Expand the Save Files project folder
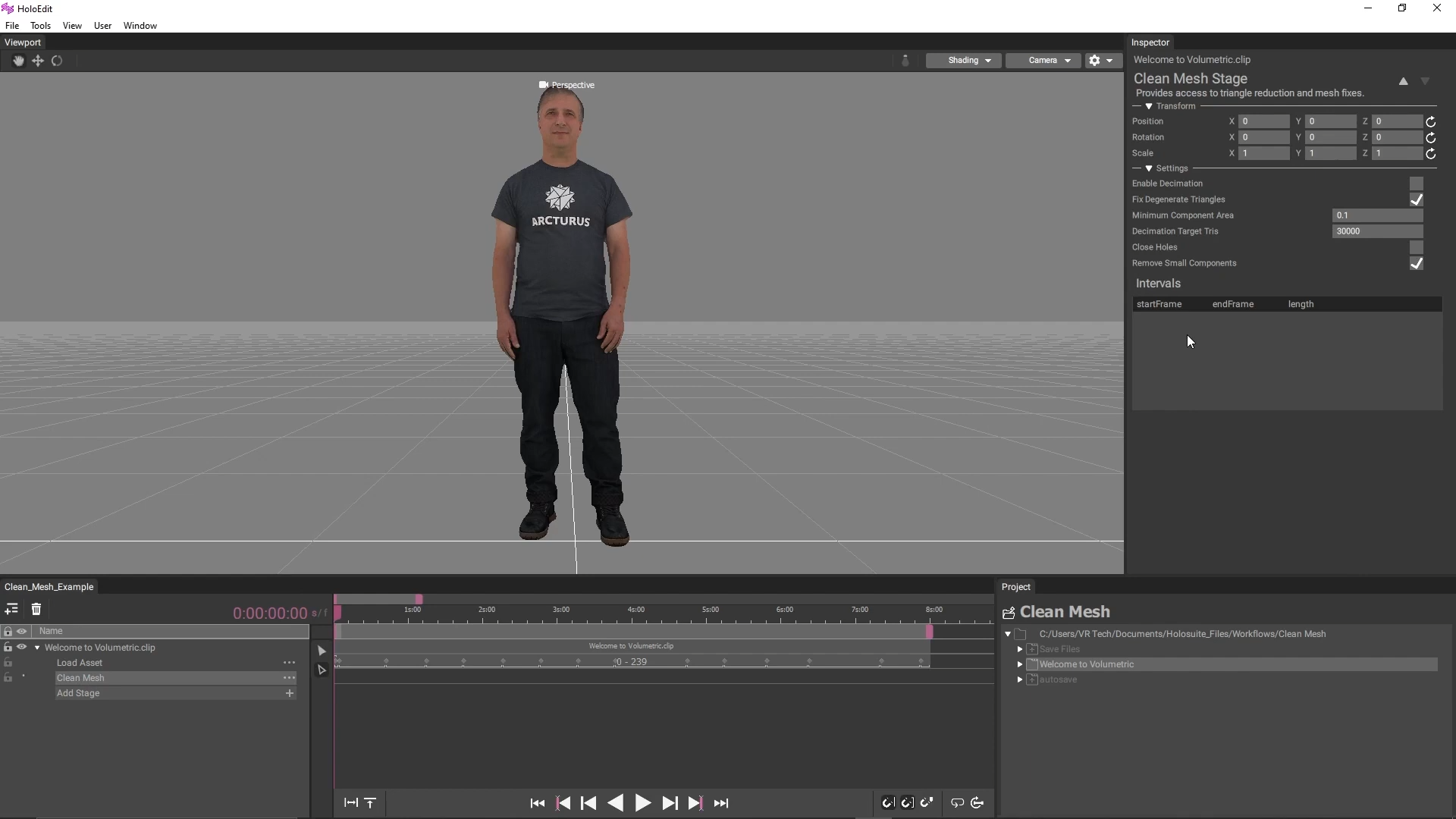This screenshot has height=819, width=1456. coord(1020,649)
